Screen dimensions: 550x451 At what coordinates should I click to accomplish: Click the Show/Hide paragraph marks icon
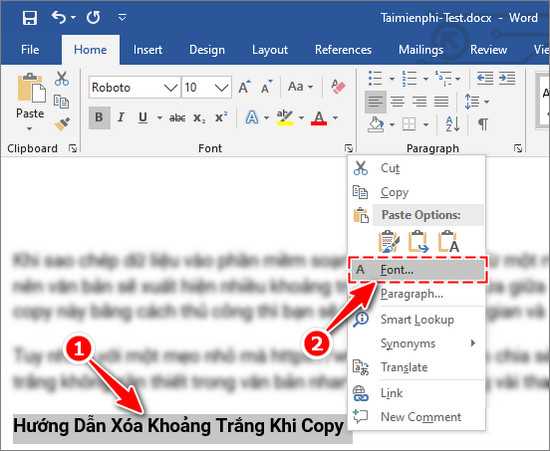[x=483, y=124]
